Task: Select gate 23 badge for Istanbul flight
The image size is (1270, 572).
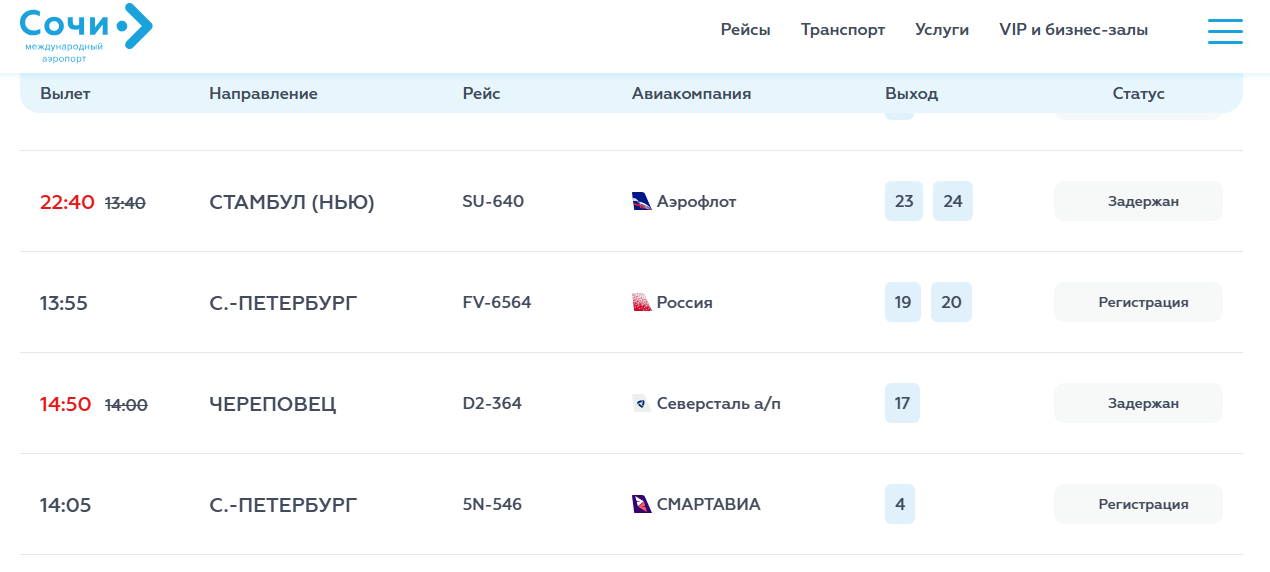Action: click(904, 201)
